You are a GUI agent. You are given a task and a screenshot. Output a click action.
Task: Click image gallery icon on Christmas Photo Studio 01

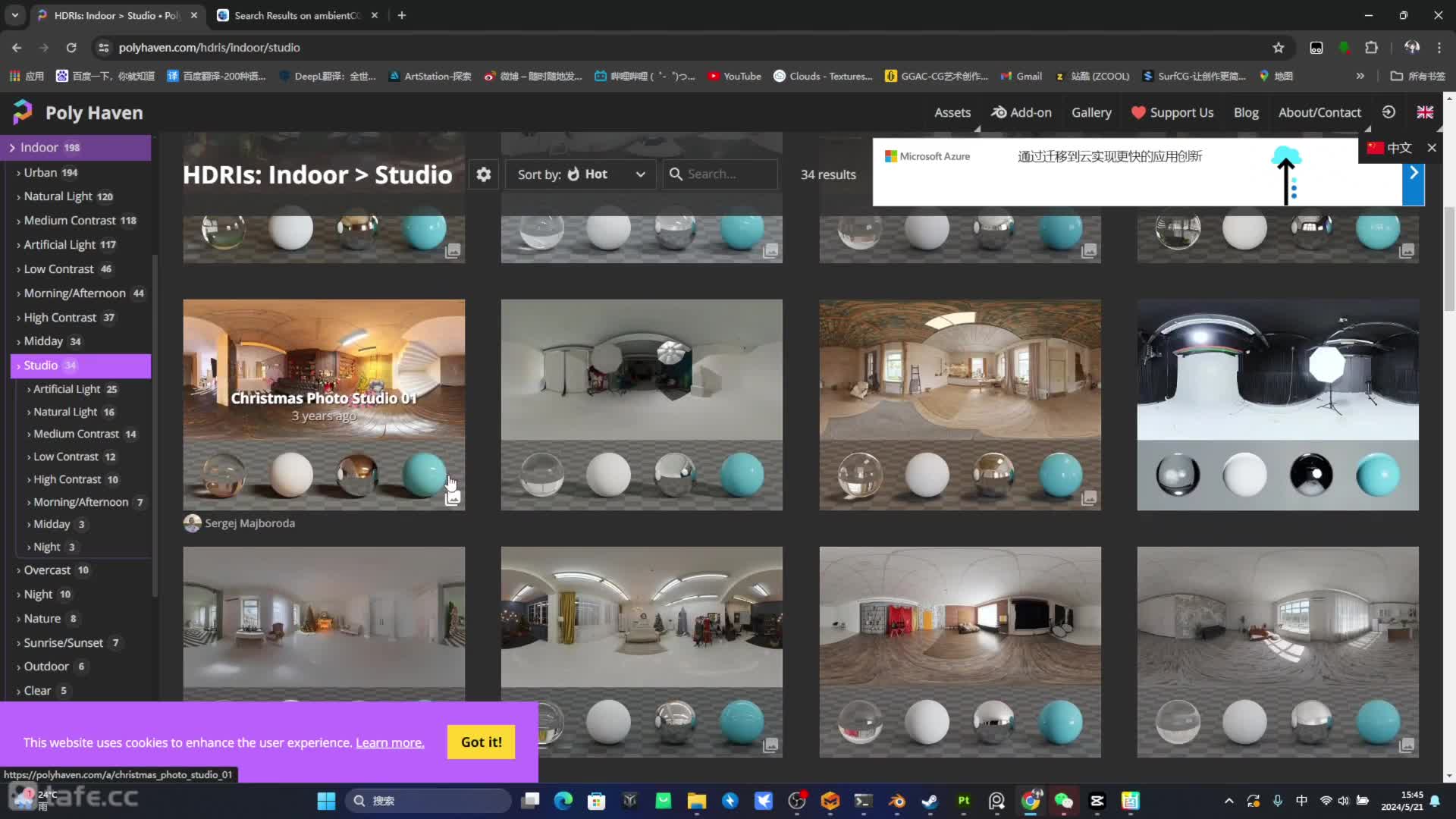[x=453, y=498]
